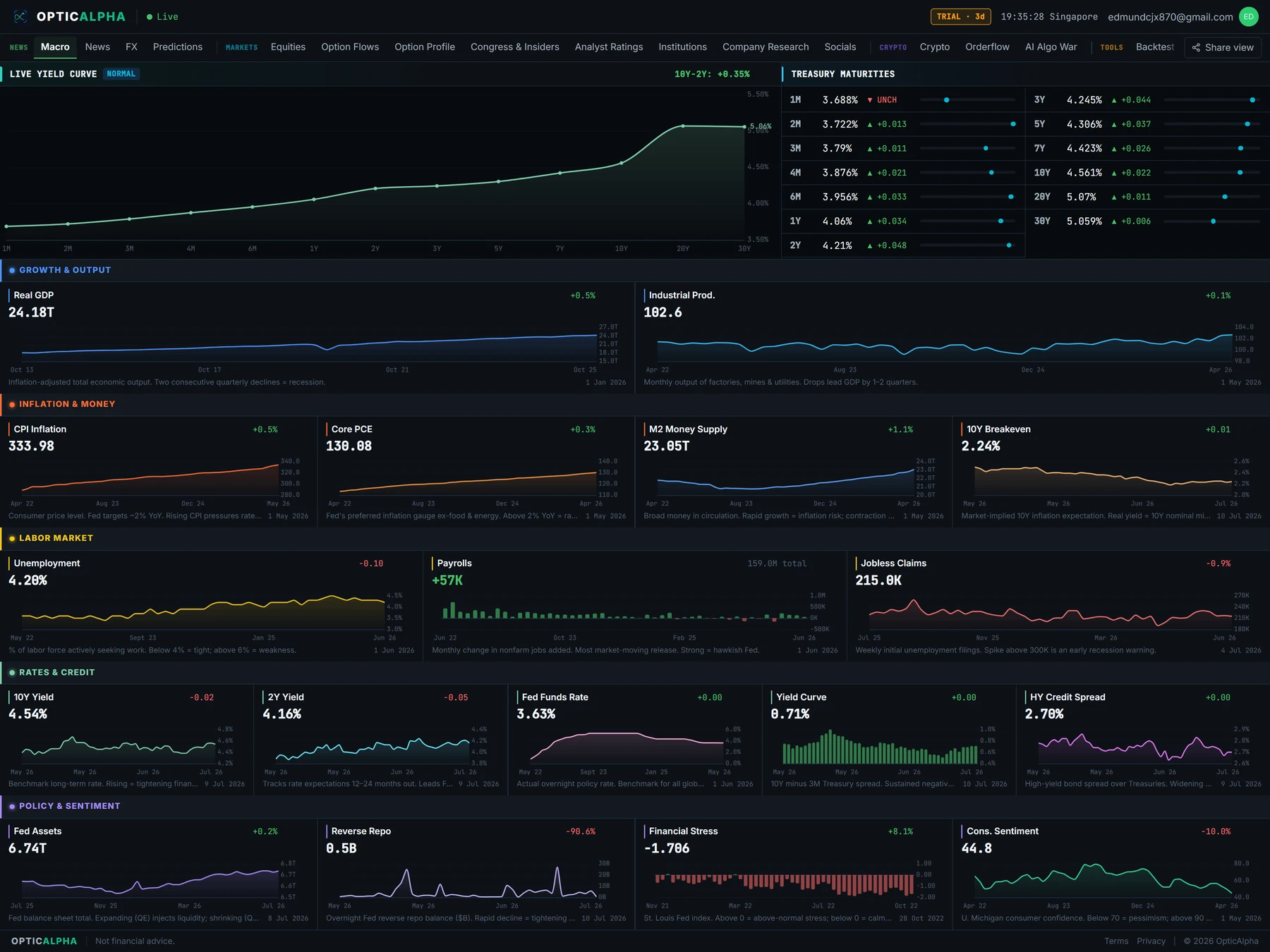The height and width of the screenshot is (952, 1270).
Task: Open the Orderflow tab
Action: (987, 47)
